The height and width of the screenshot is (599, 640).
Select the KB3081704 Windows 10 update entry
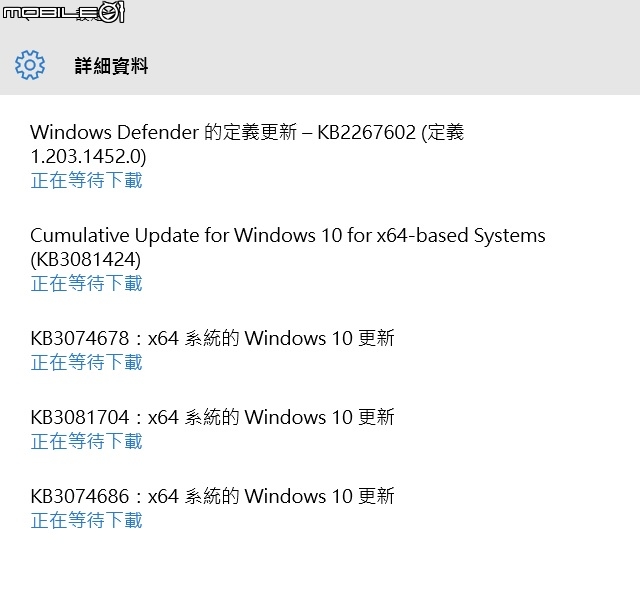[x=212, y=417]
